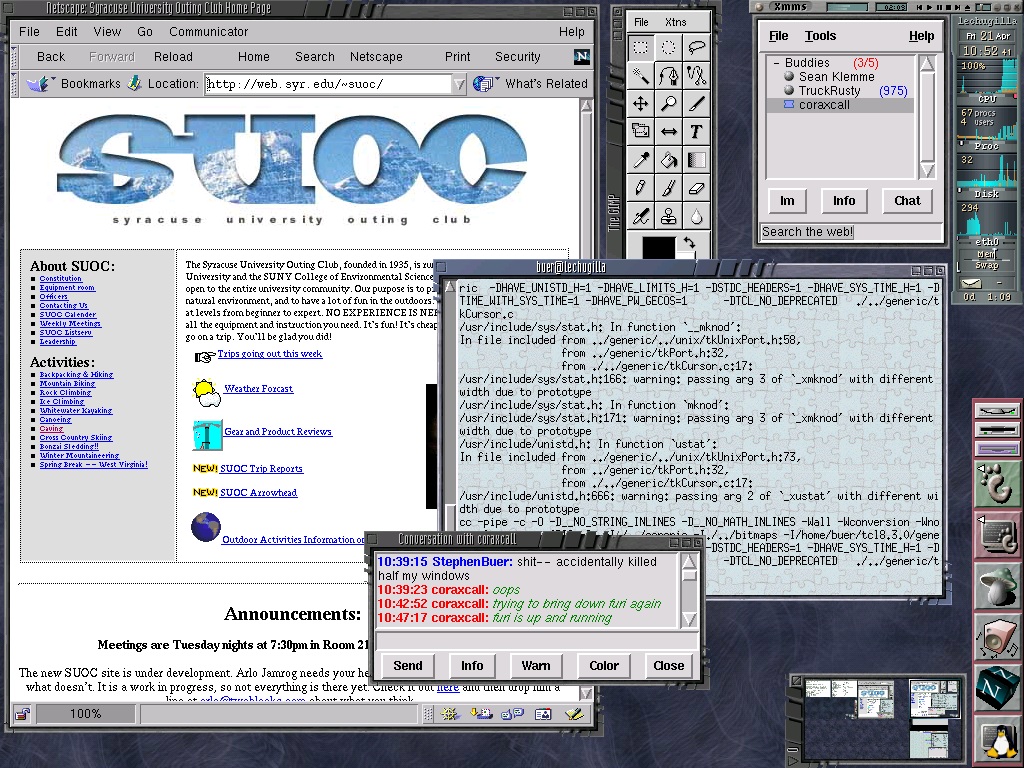Select the GIMP gradient blend tool
This screenshot has width=1024, height=768.
click(x=696, y=159)
